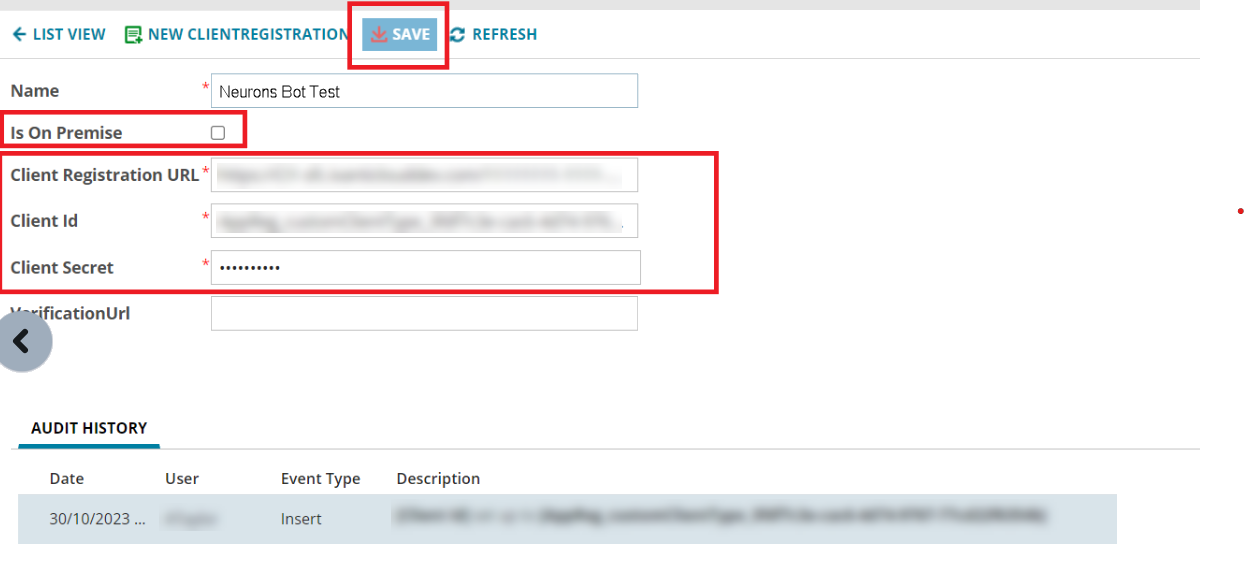This screenshot has height=583, width=1245.
Task: Click the New ClientRegistration document icon
Action: (133, 35)
